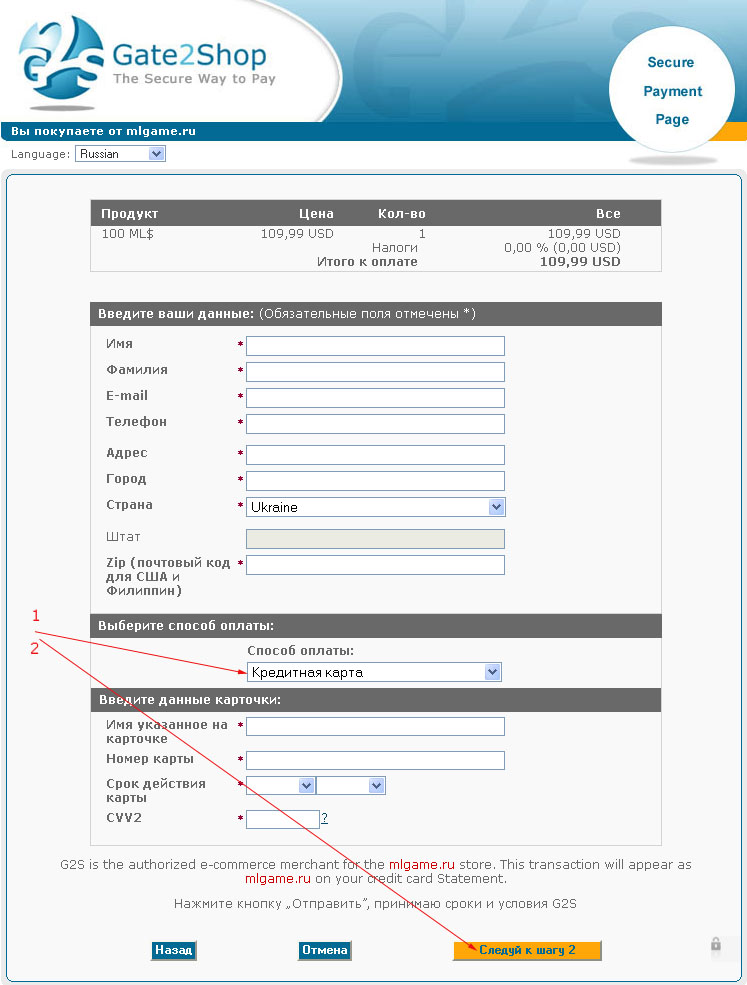The width and height of the screenshot is (747, 985).
Task: Open the card expiry year dropdown
Action: (351, 785)
